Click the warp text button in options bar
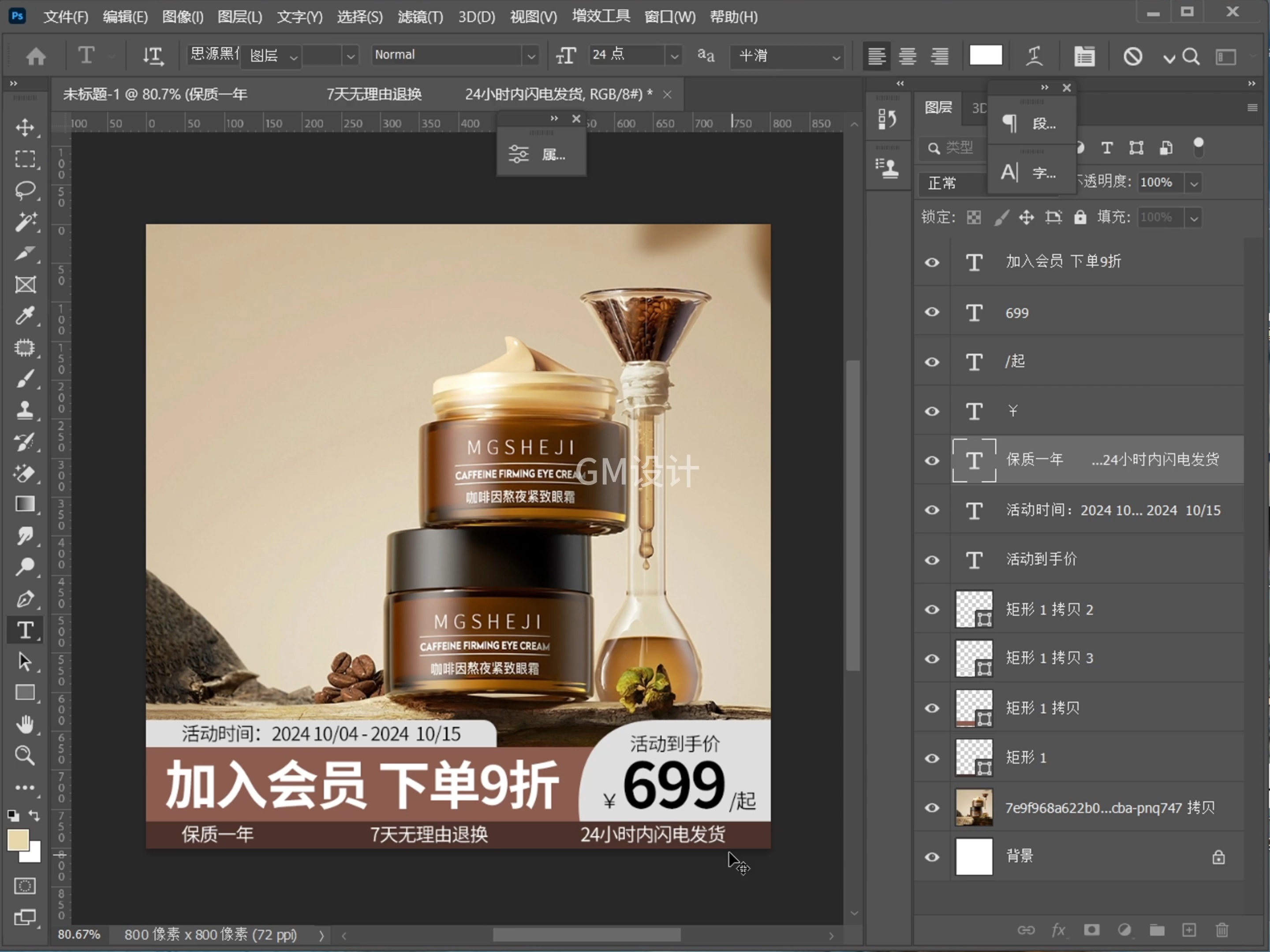 click(x=1034, y=55)
